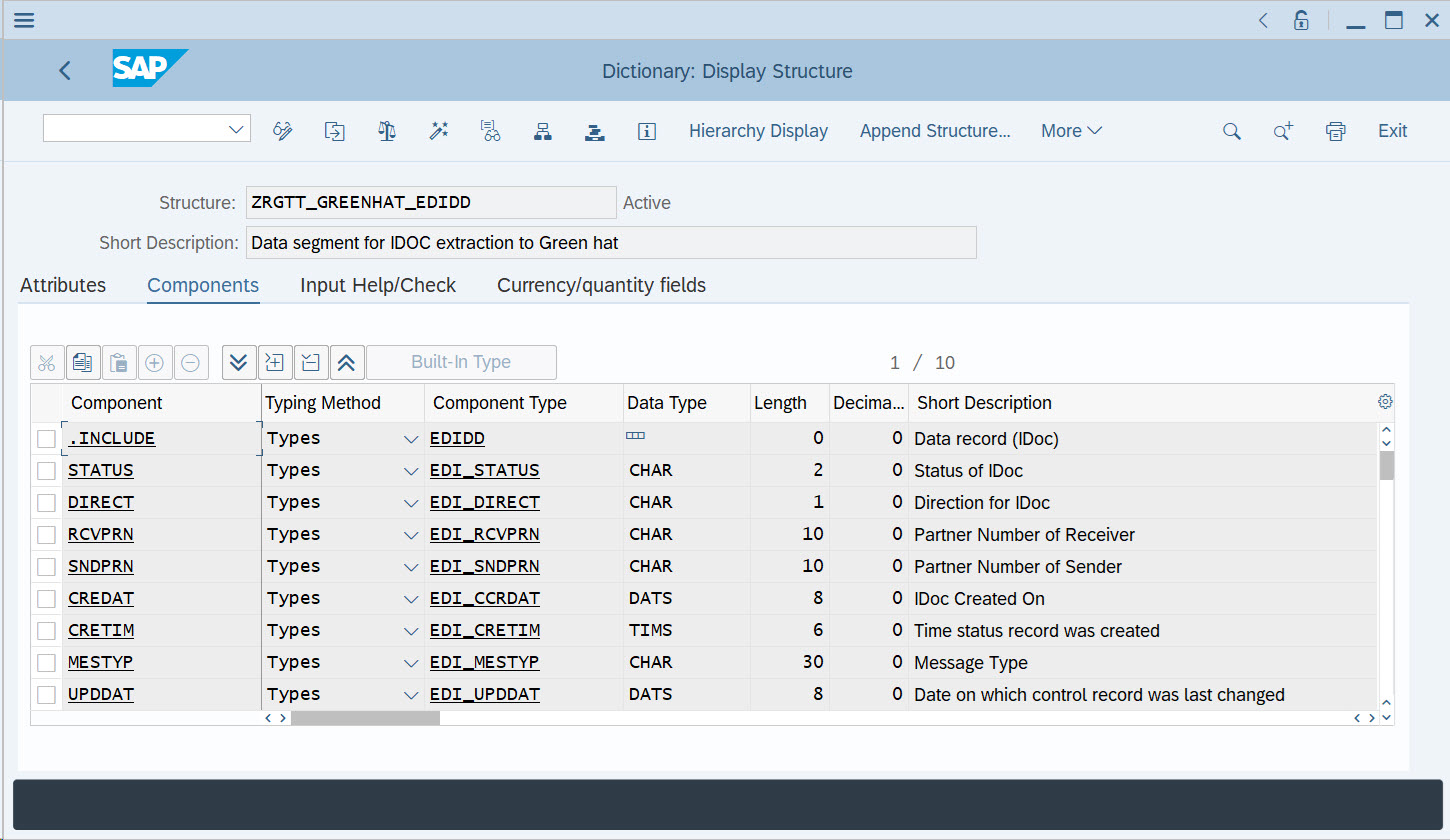Click the Hierarchy Display button
Image resolution: width=1450 pixels, height=840 pixels.
[758, 131]
